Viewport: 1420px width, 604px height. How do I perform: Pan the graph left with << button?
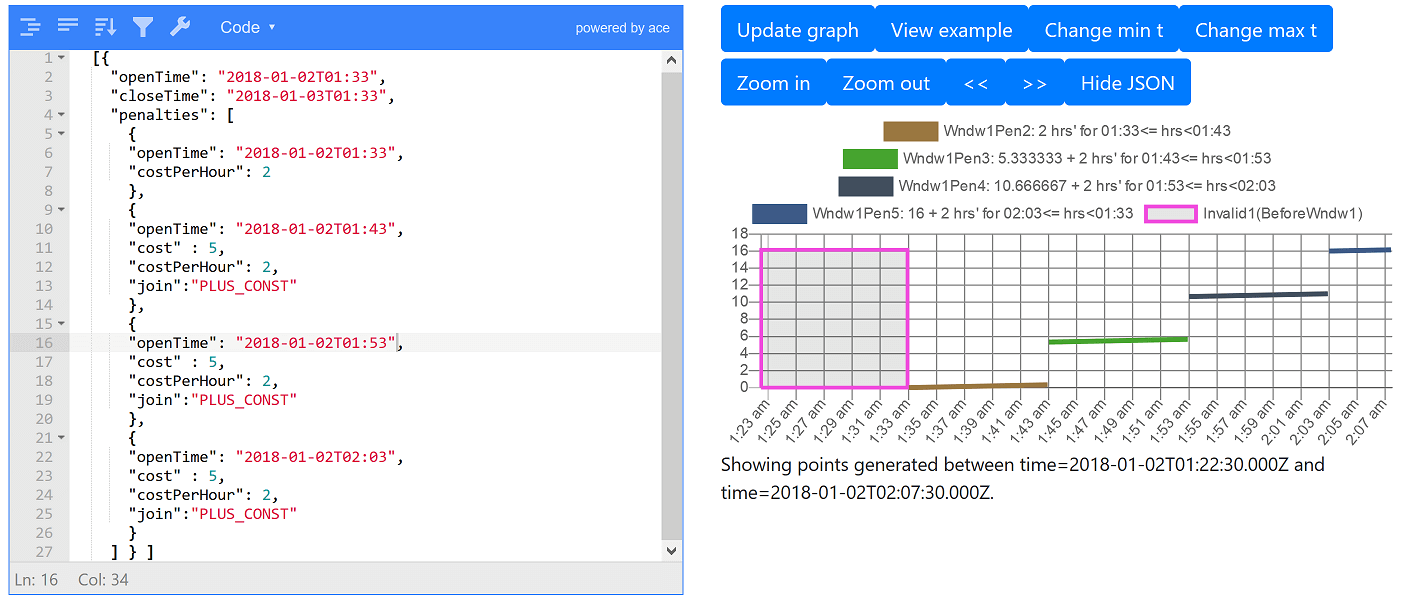click(975, 83)
